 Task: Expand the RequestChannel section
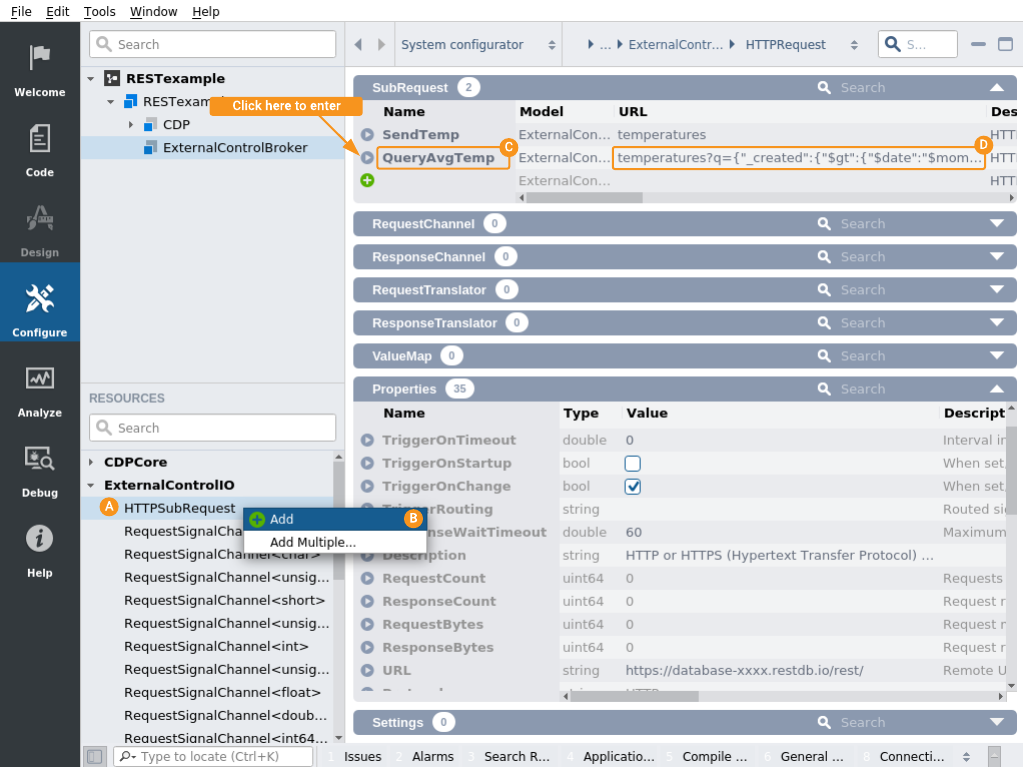click(996, 224)
